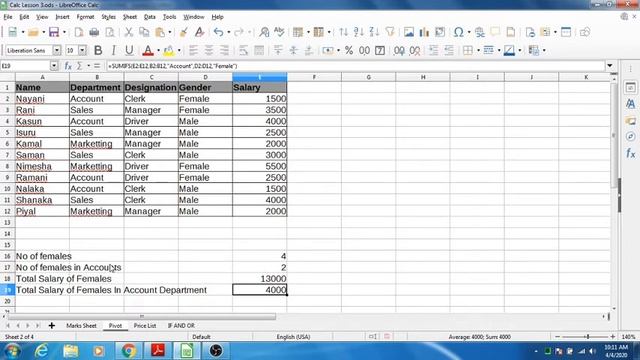Select row 13 header
Image resolution: width=640 pixels, height=360 pixels.
7,222
